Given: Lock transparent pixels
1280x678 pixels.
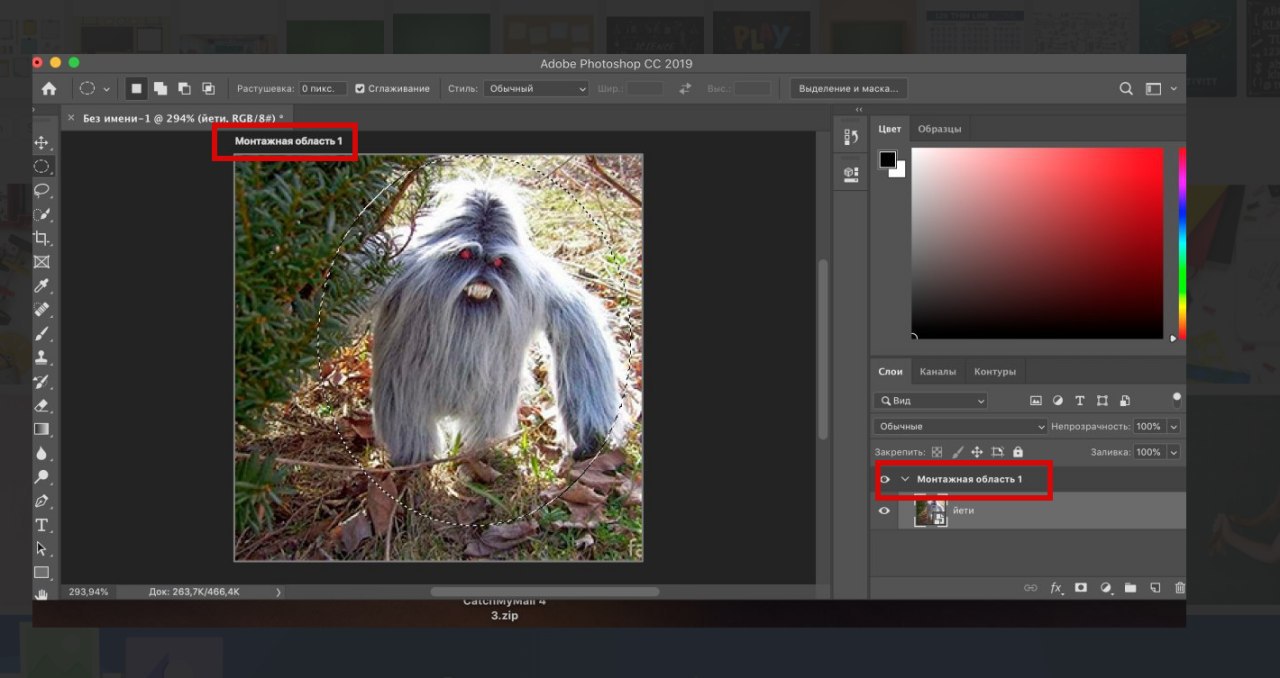Looking at the screenshot, I should 937,452.
